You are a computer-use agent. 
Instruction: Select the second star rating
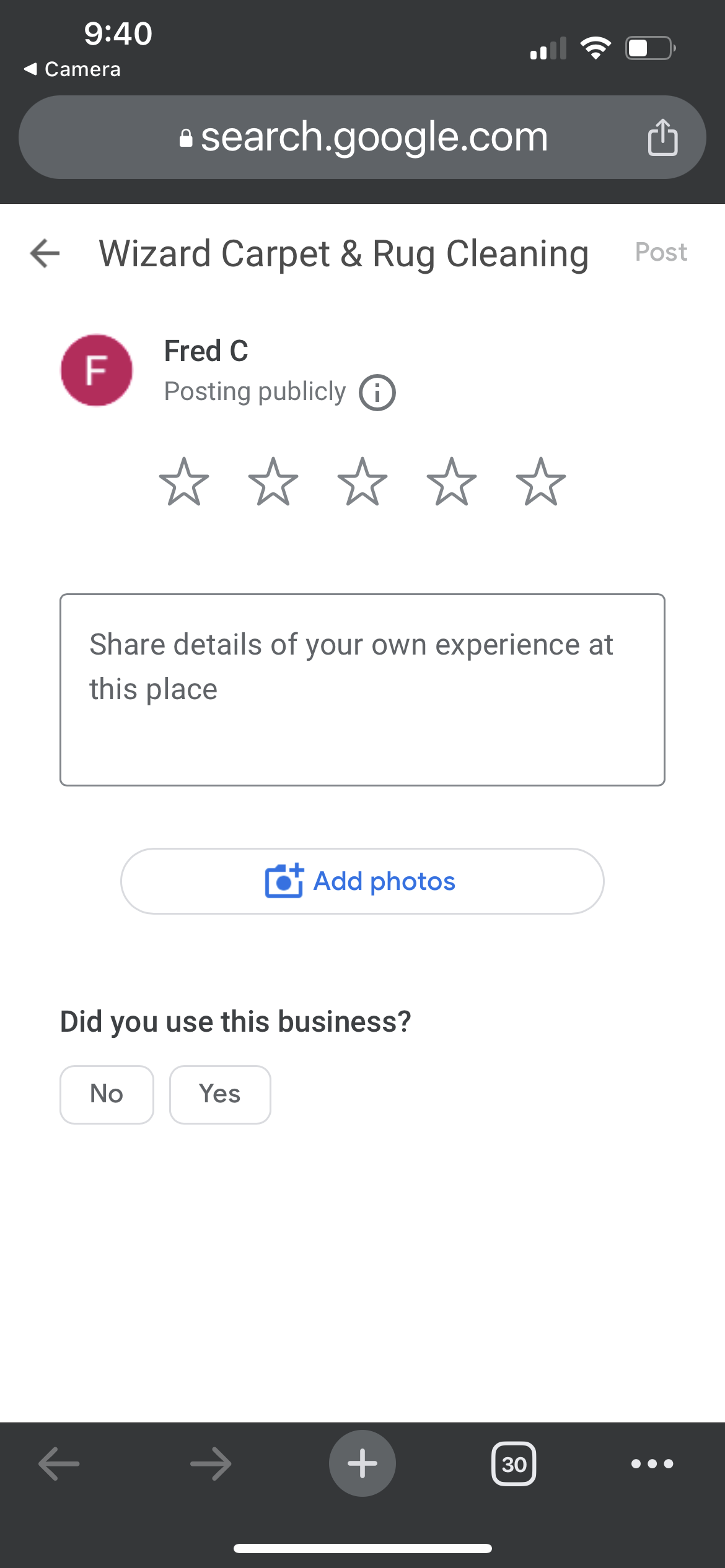pyautogui.click(x=273, y=482)
